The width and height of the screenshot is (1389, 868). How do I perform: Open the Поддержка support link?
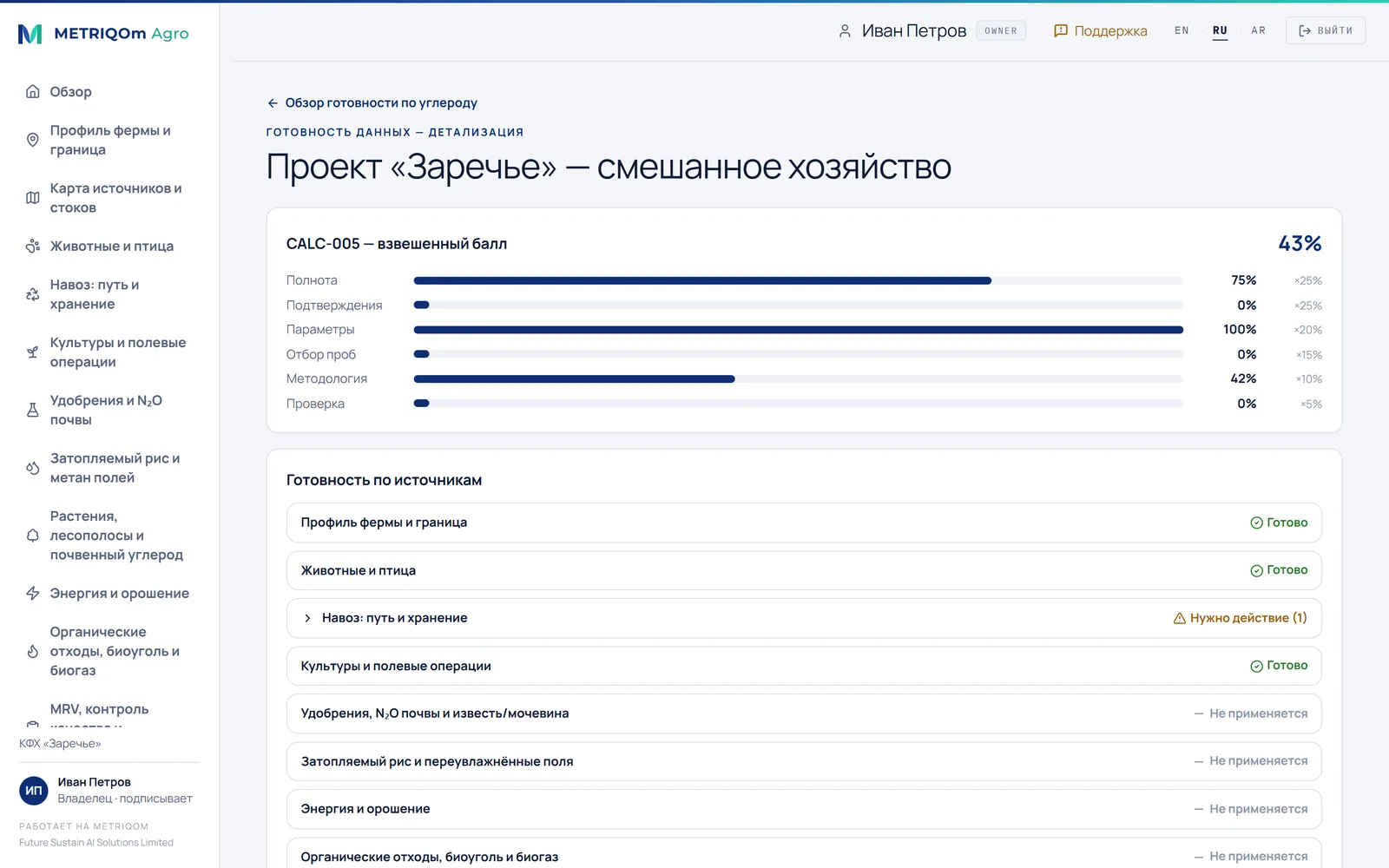pos(1101,31)
